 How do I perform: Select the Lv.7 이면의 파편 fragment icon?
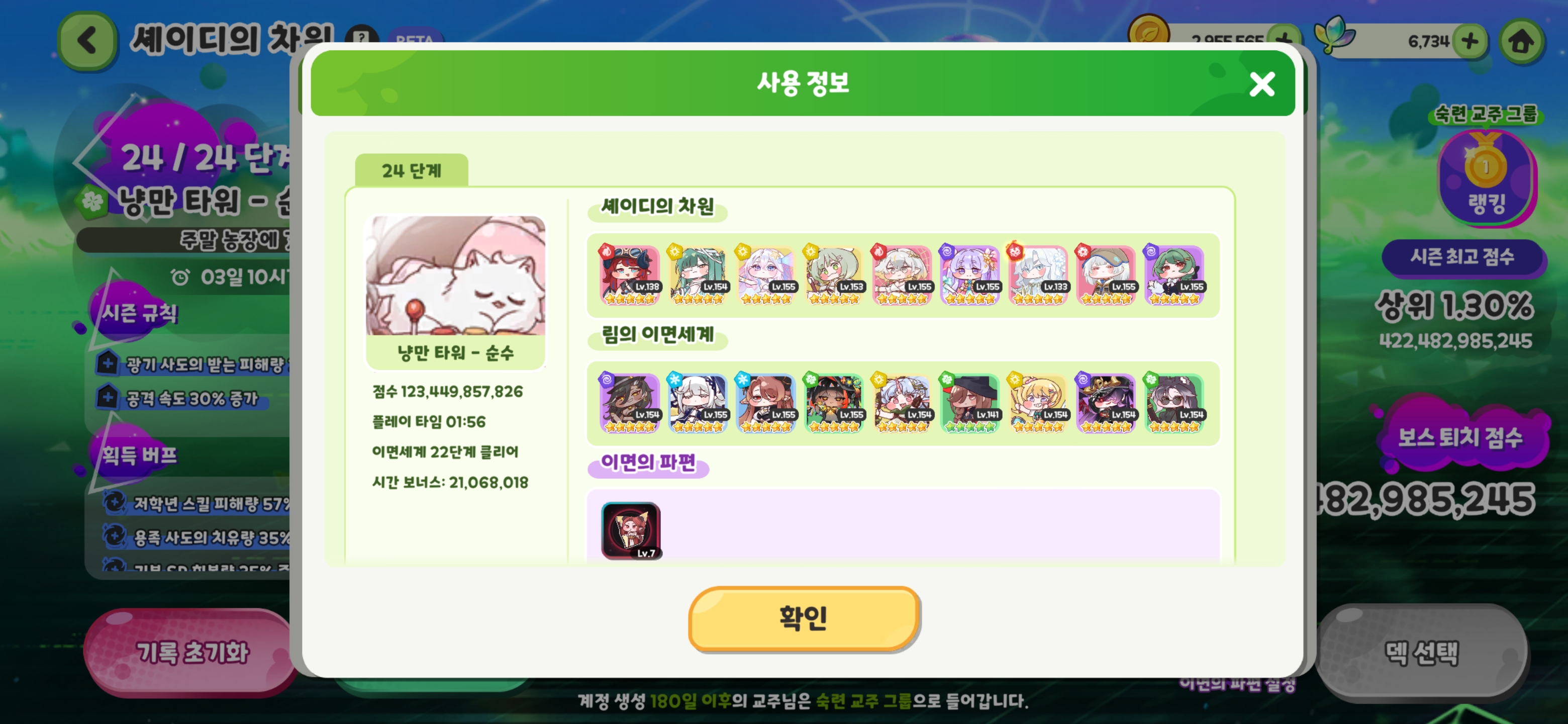coord(631,530)
